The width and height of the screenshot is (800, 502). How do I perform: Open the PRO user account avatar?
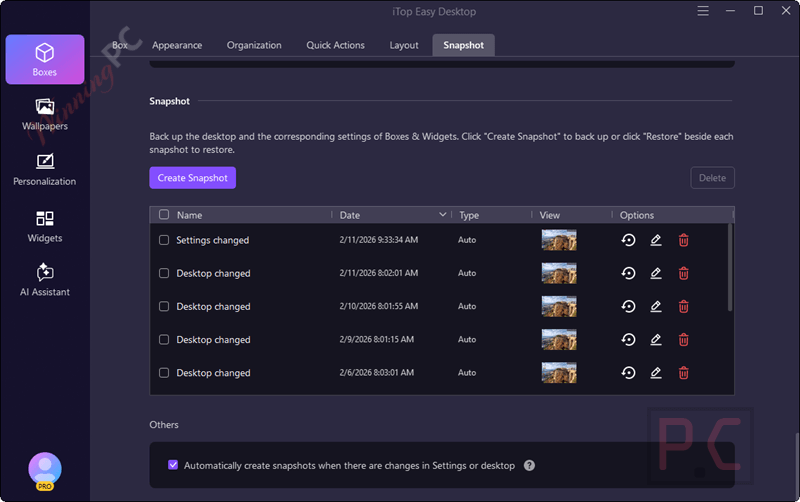(45, 470)
